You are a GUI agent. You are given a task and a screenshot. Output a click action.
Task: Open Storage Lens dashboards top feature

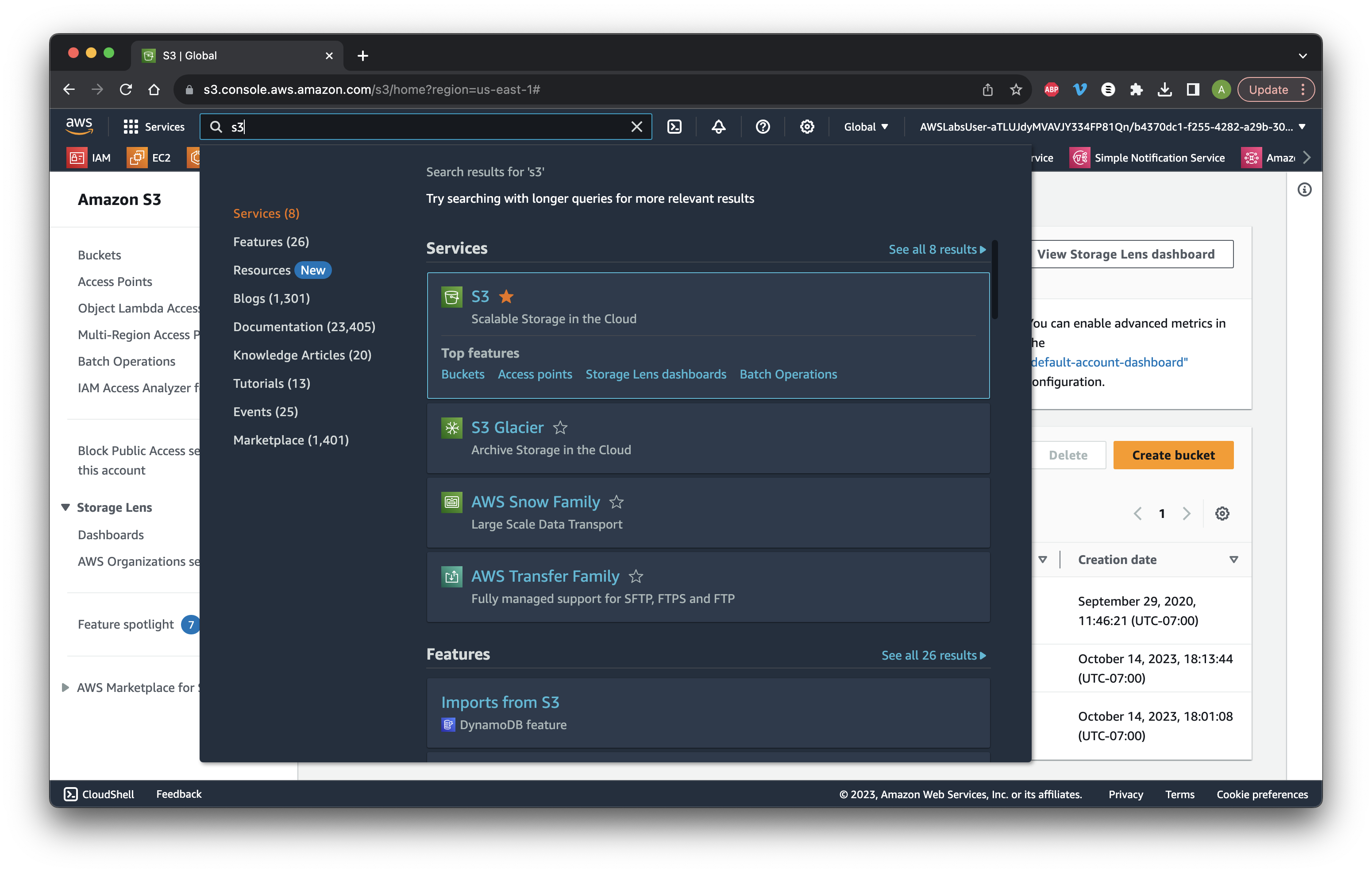tap(655, 374)
